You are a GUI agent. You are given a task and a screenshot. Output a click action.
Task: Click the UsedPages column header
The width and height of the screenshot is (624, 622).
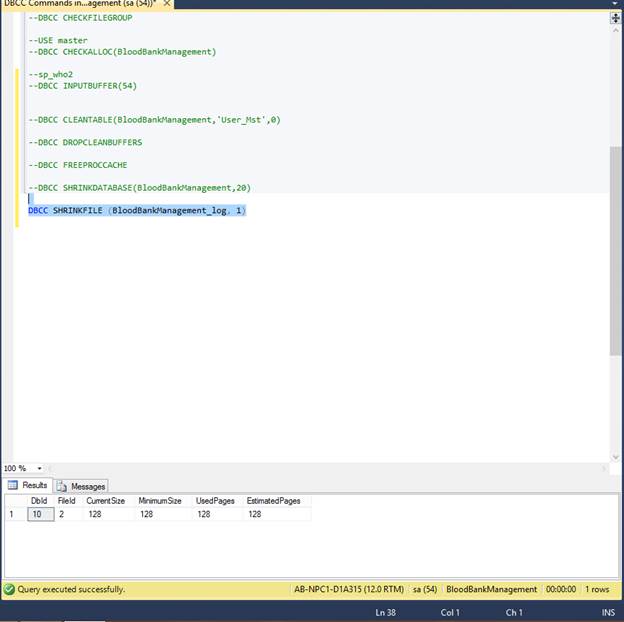pos(215,501)
